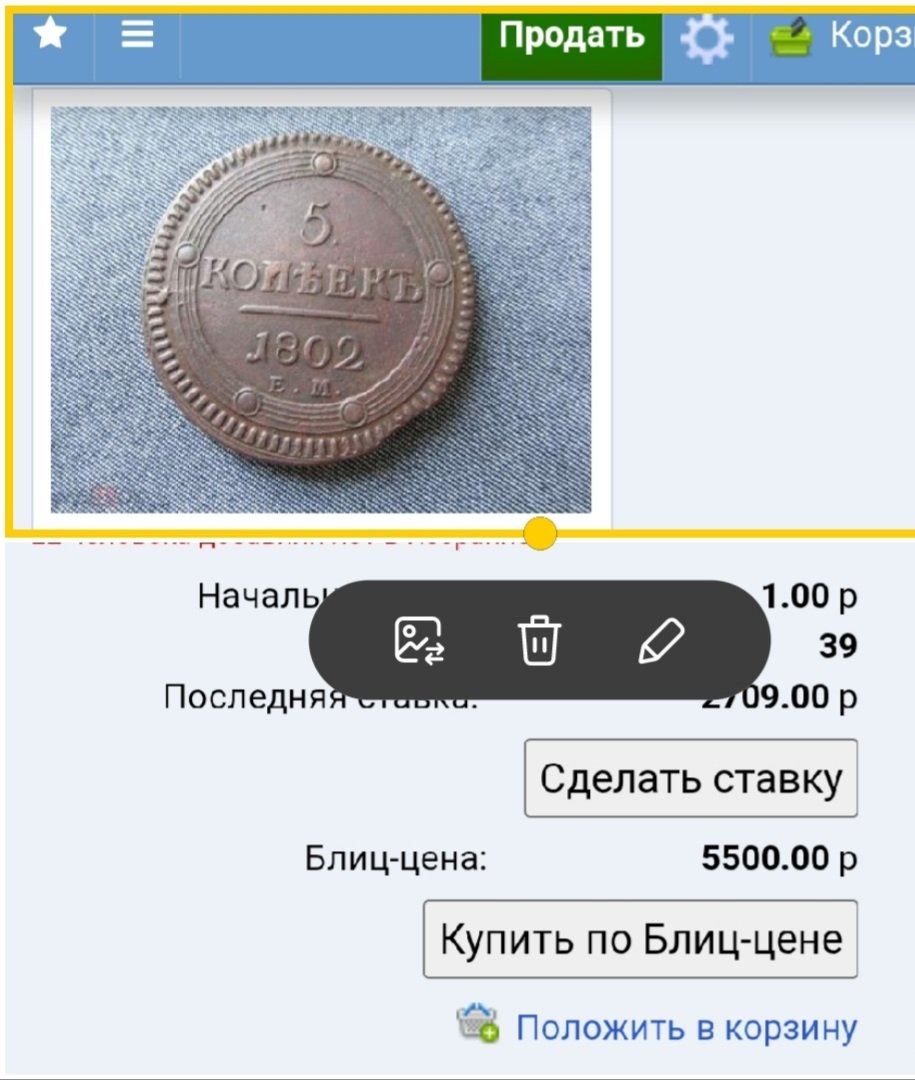
Task: Delete selection with the trash icon
Action: tap(539, 640)
